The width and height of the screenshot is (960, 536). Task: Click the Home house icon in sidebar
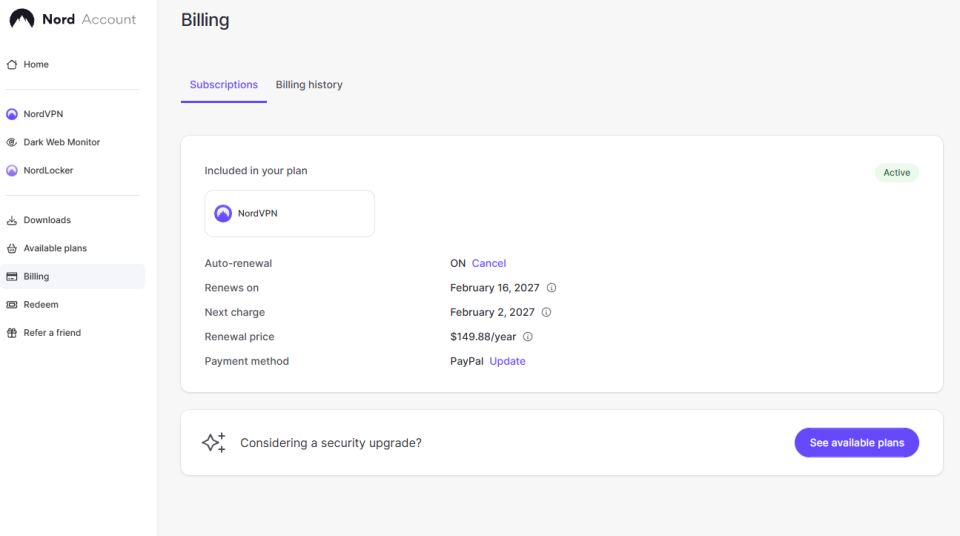(12, 64)
